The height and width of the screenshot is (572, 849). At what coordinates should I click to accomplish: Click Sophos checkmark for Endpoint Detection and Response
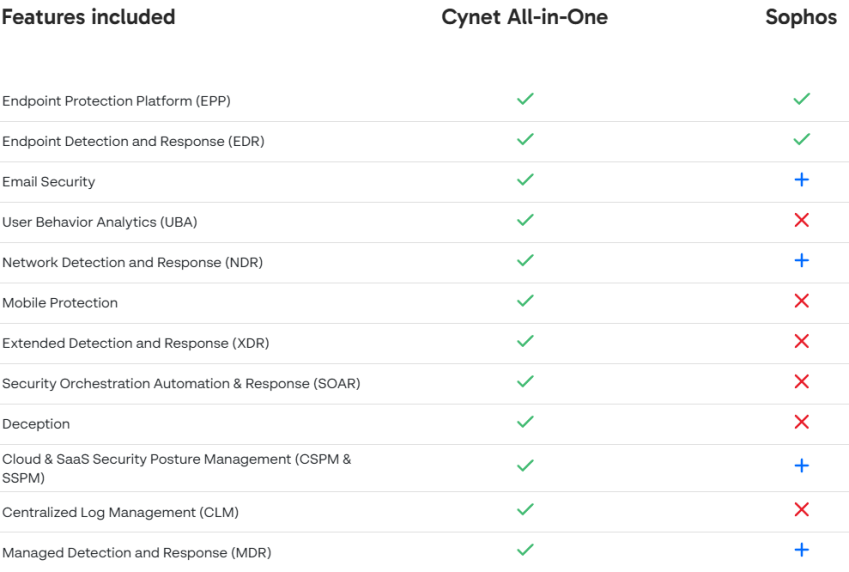(x=801, y=140)
